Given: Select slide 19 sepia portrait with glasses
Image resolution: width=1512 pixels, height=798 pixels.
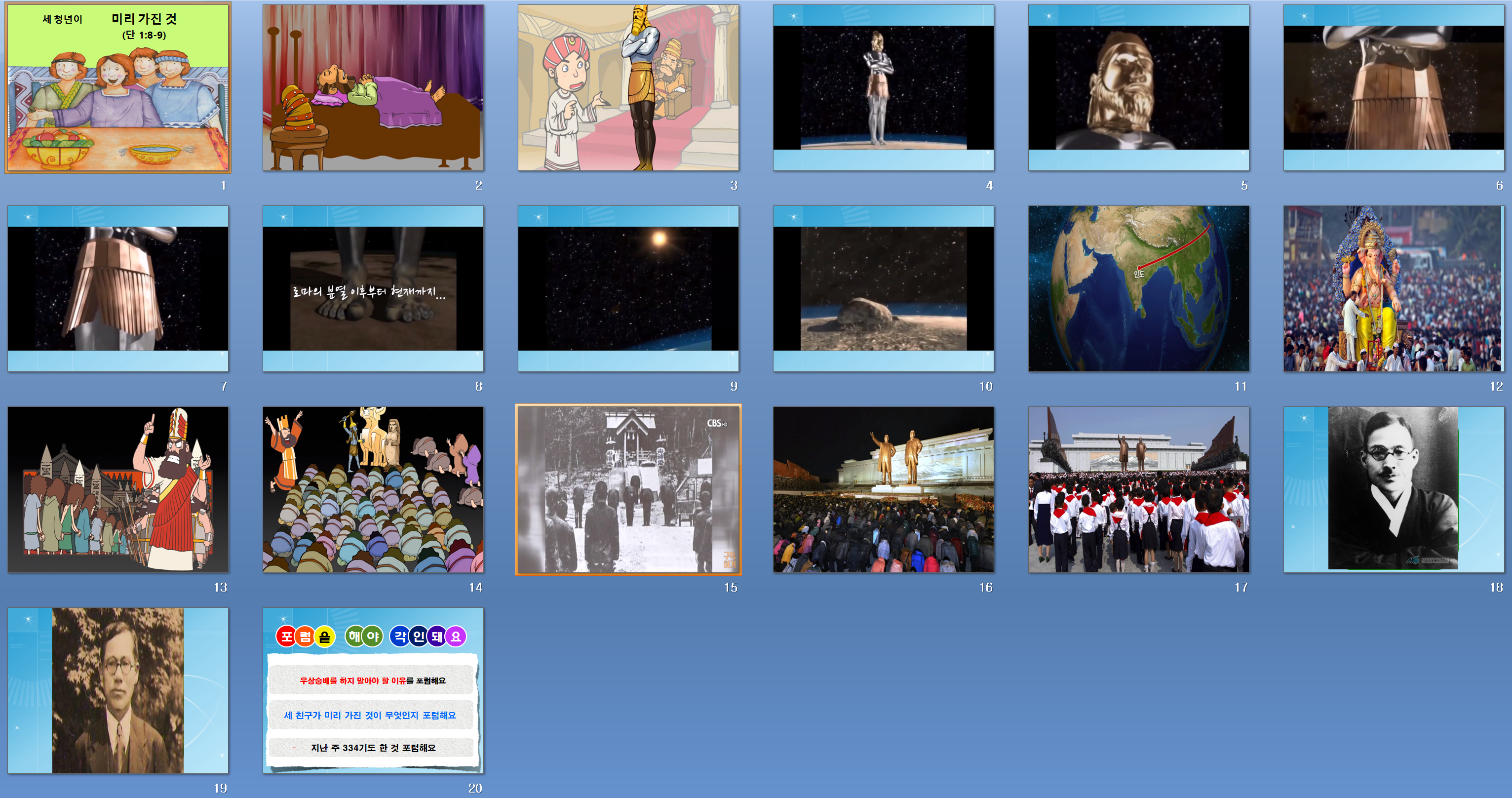Looking at the screenshot, I should tap(117, 690).
